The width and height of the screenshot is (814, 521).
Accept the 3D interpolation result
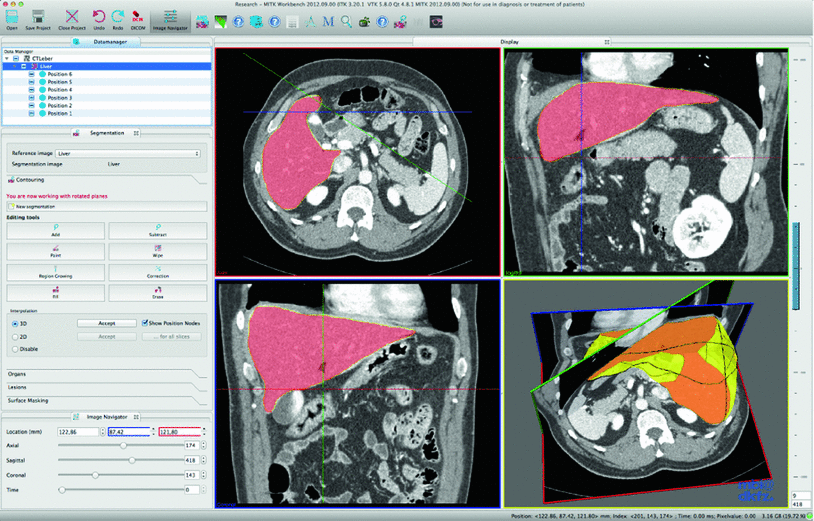pyautogui.click(x=107, y=323)
